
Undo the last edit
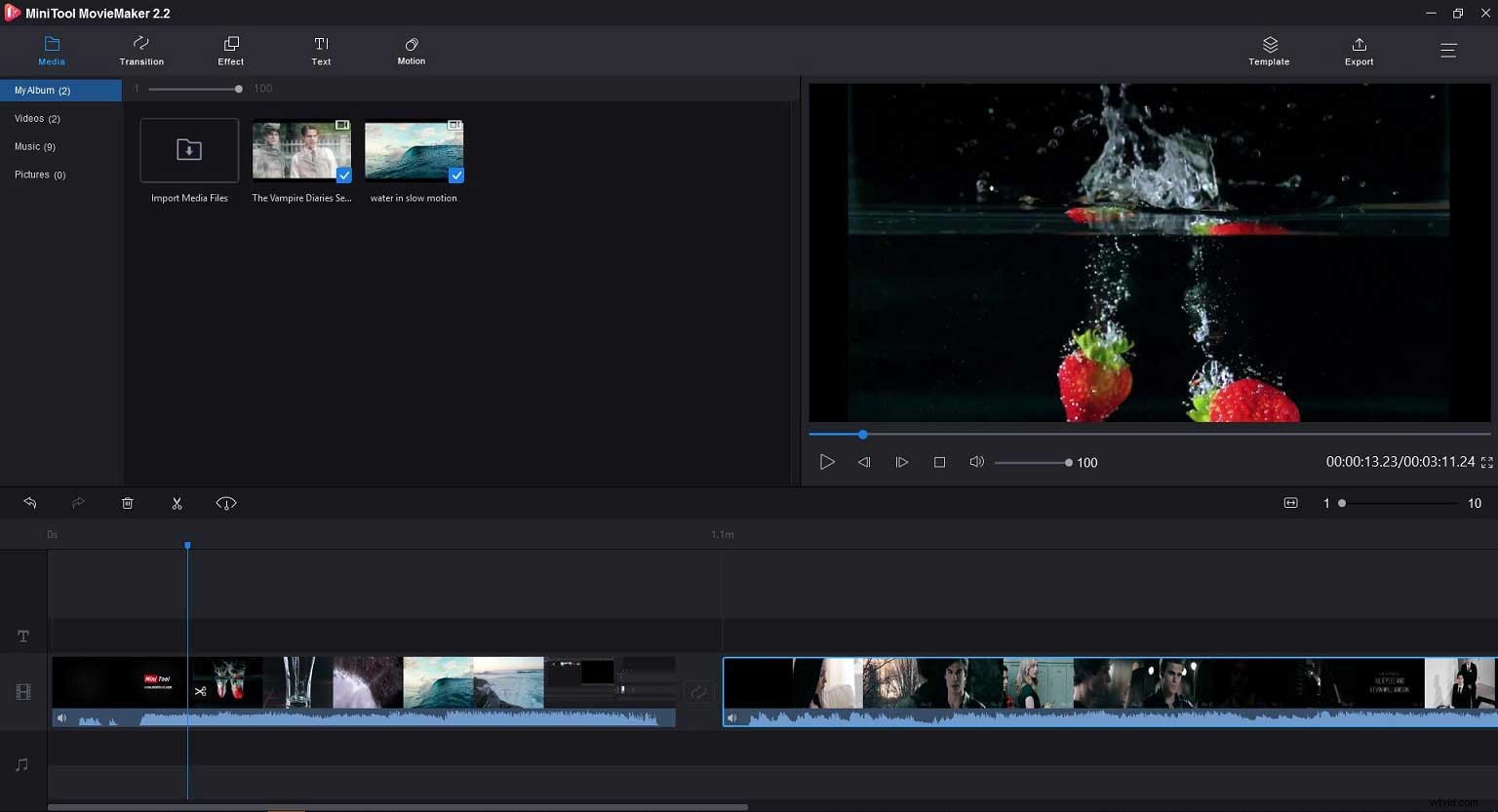30,502
